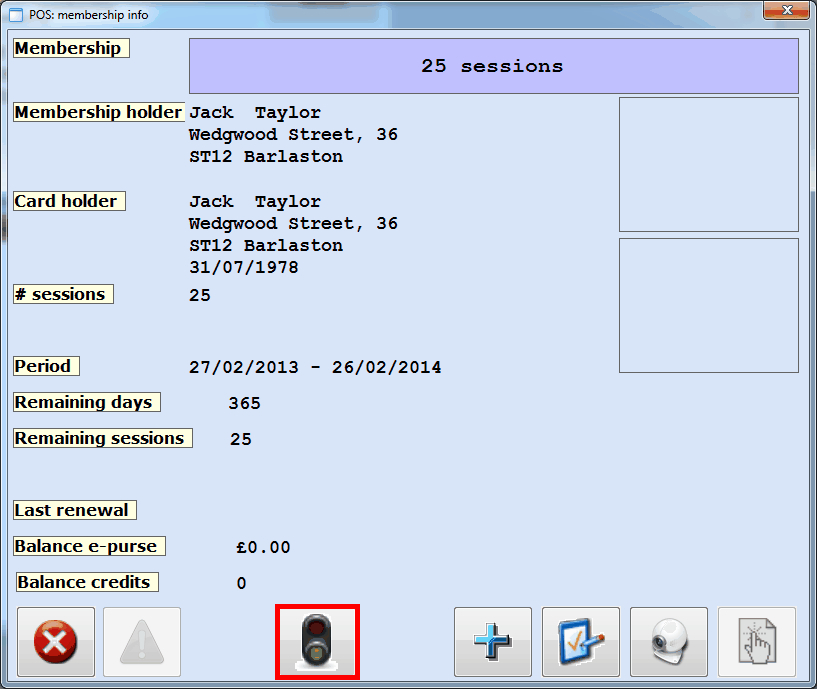Image resolution: width=817 pixels, height=689 pixels.
Task: Click the Balance credits label
Action: pyautogui.click(x=87, y=582)
